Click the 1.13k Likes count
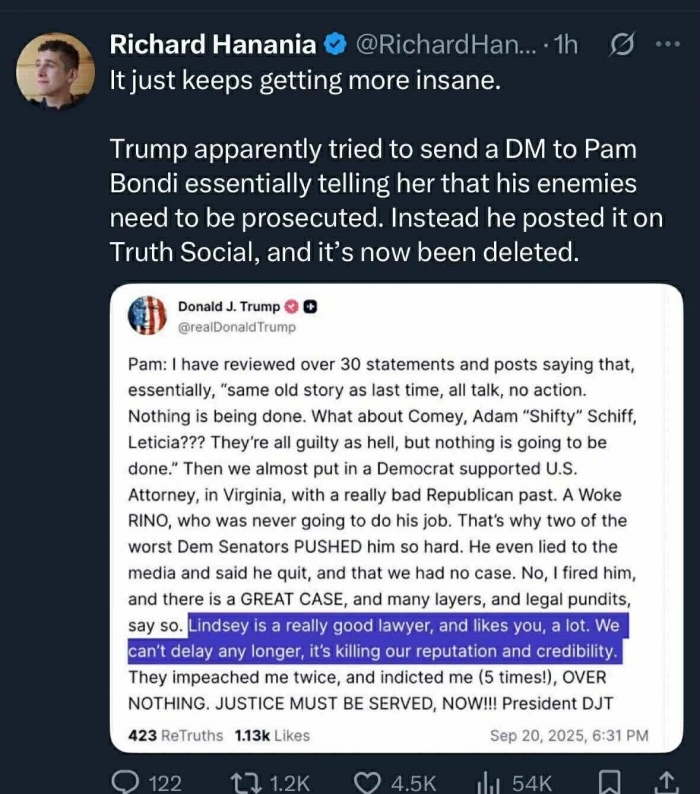Image resolution: width=700 pixels, height=794 pixels. [272, 735]
